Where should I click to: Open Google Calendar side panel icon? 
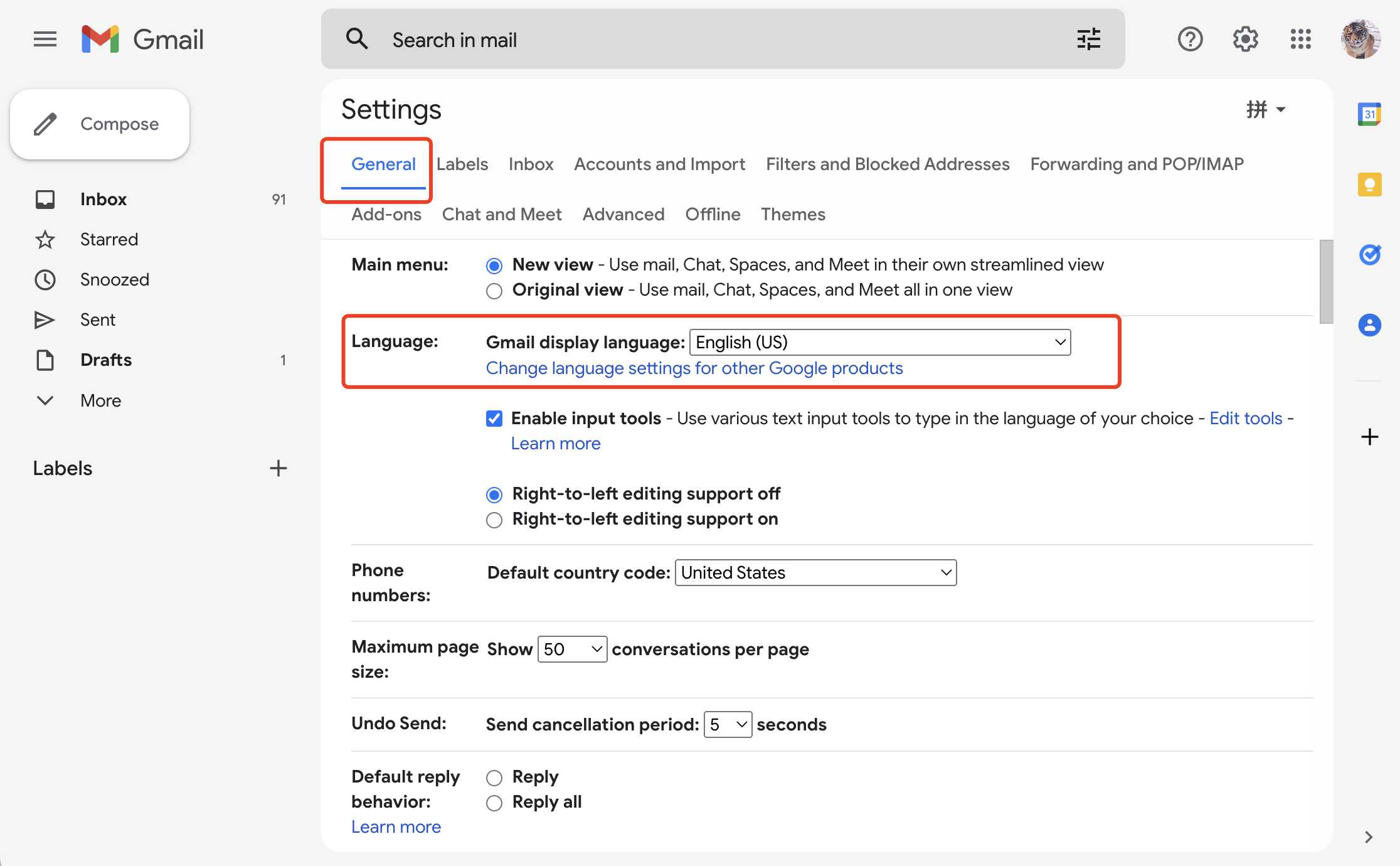tap(1369, 114)
